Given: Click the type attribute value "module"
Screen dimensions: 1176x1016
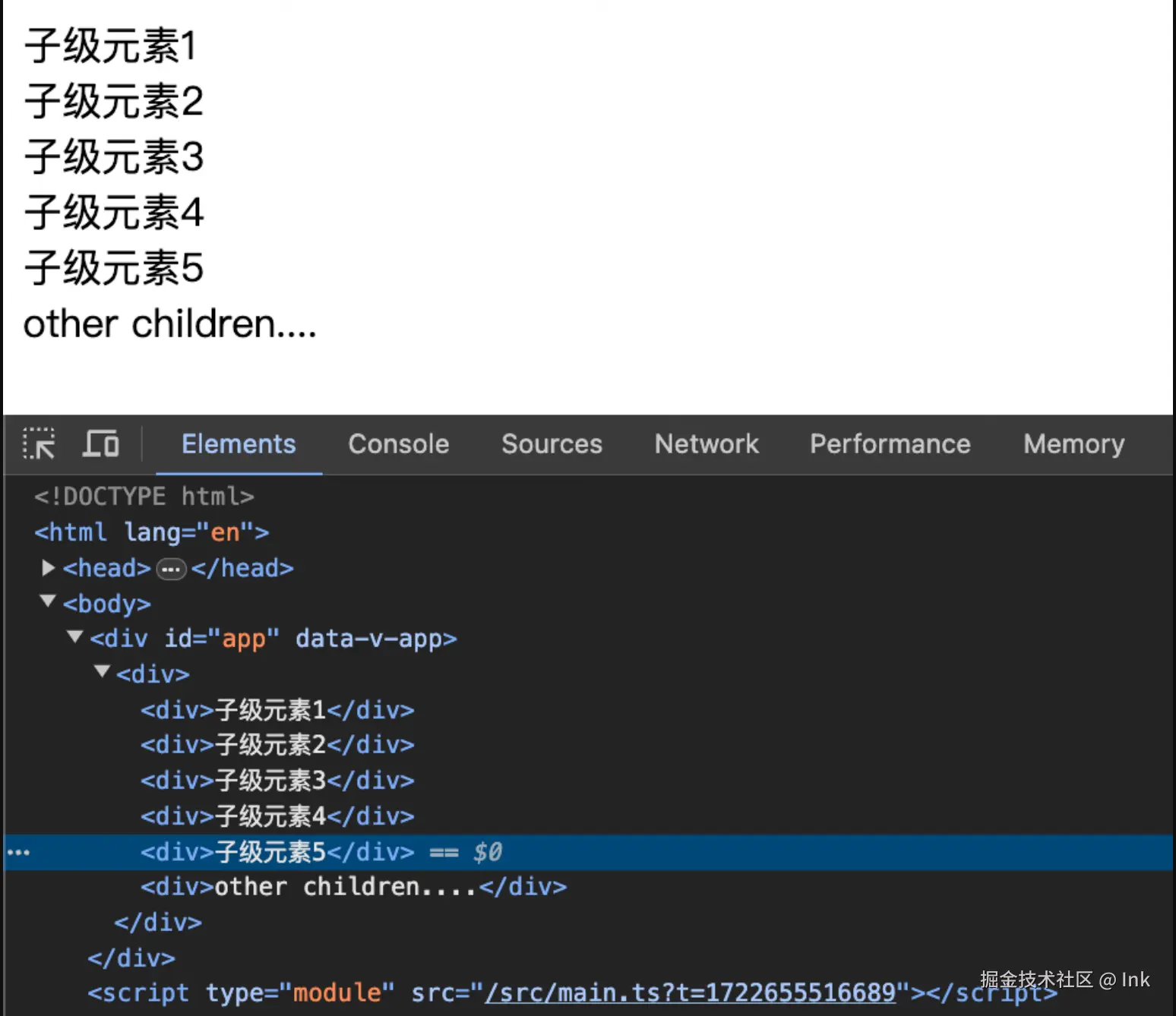Looking at the screenshot, I should (337, 992).
